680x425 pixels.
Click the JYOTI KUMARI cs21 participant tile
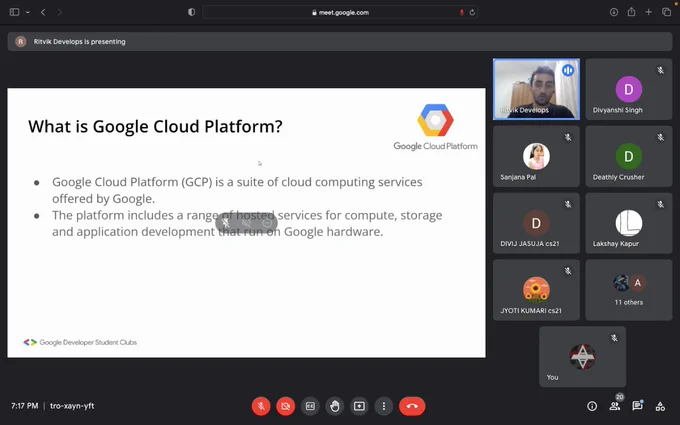pyautogui.click(x=536, y=290)
